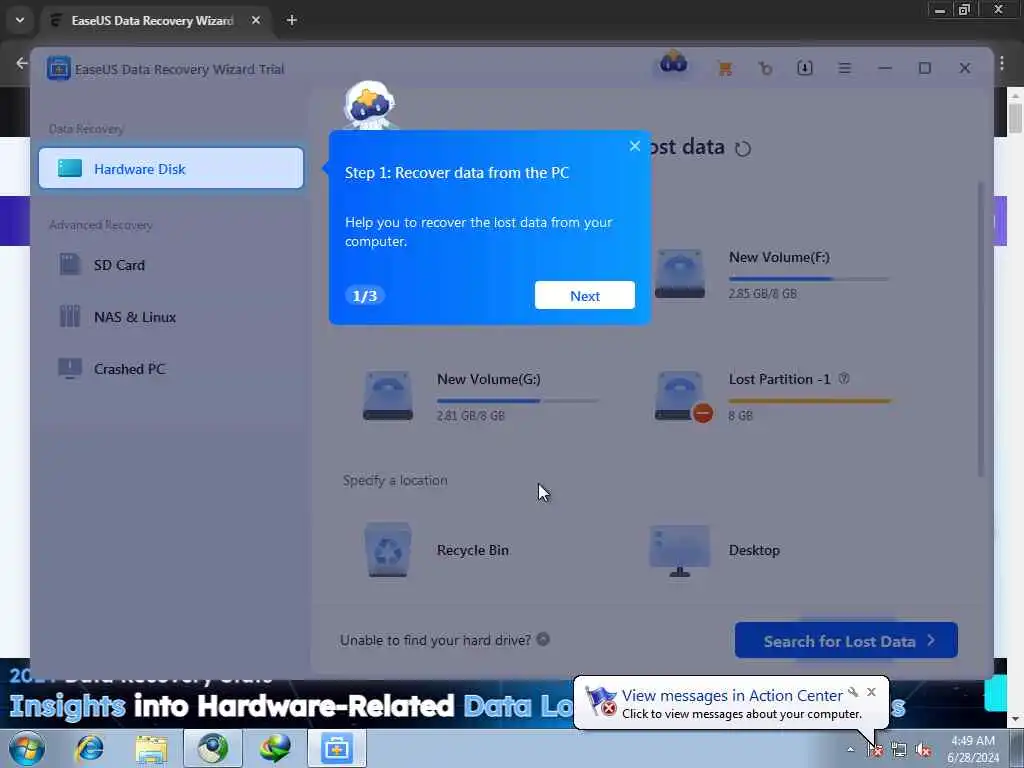The height and width of the screenshot is (768, 1024).
Task: Click the EaseUS app logo icon
Action: click(58, 69)
